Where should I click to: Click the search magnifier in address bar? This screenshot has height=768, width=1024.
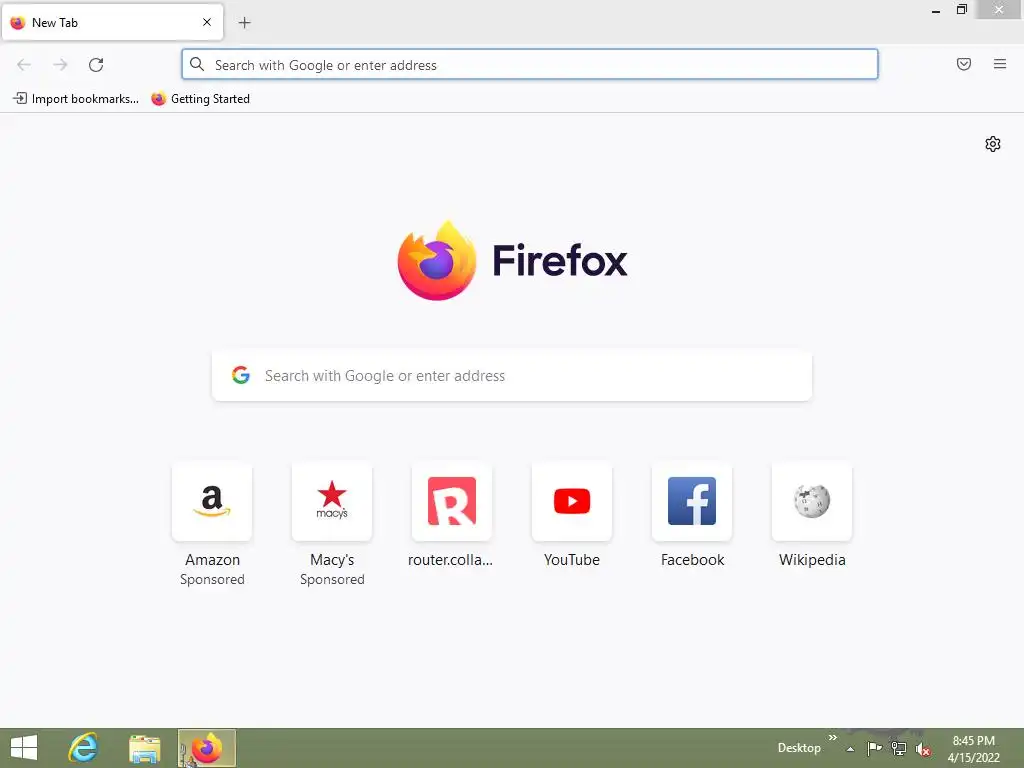click(x=197, y=64)
